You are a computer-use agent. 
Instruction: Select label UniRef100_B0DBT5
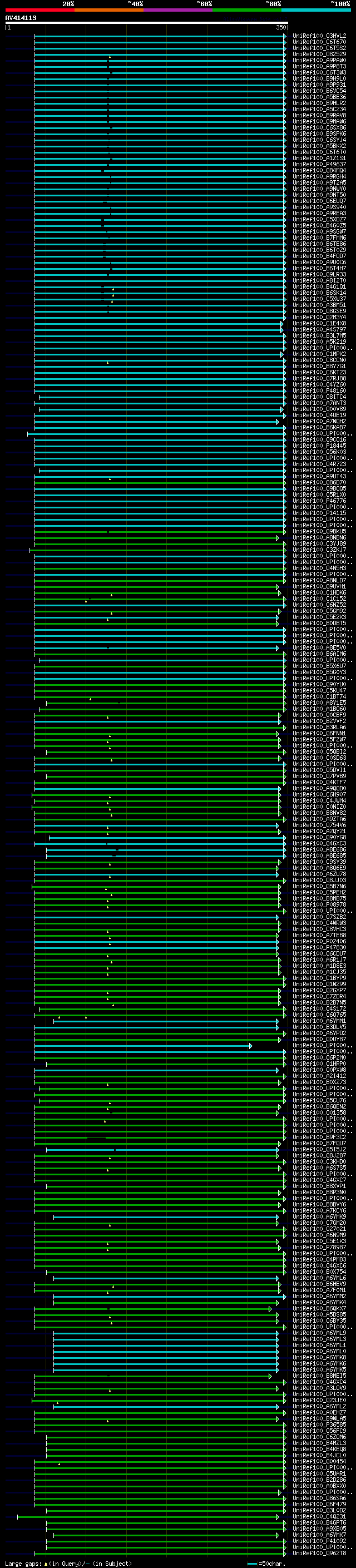[x=319, y=624]
